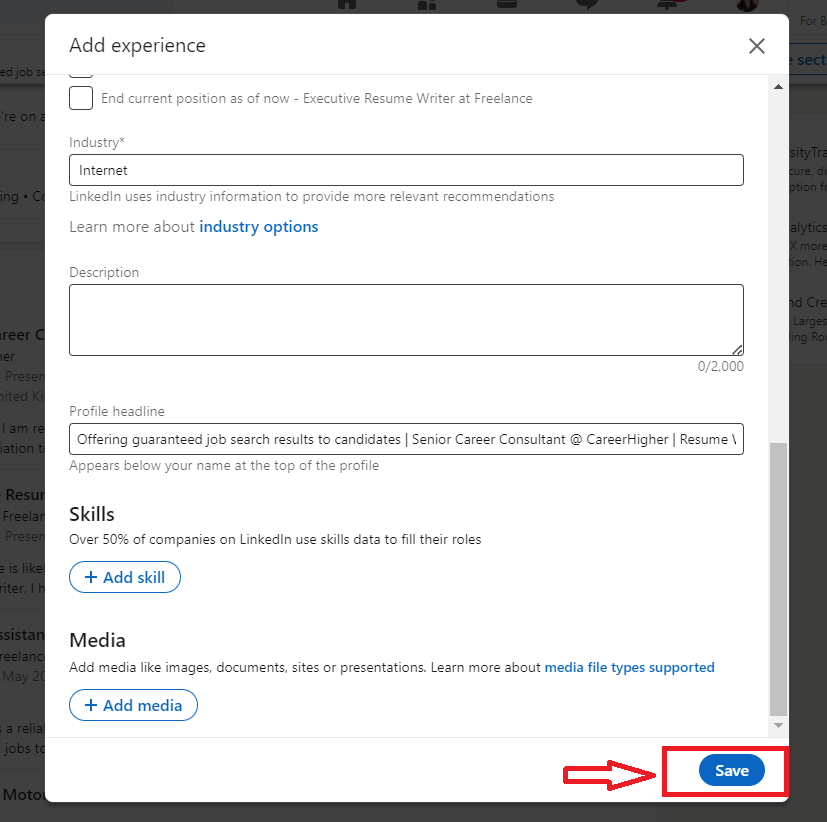This screenshot has width=827, height=822.
Task: Click the Add skill button
Action: pos(125,577)
